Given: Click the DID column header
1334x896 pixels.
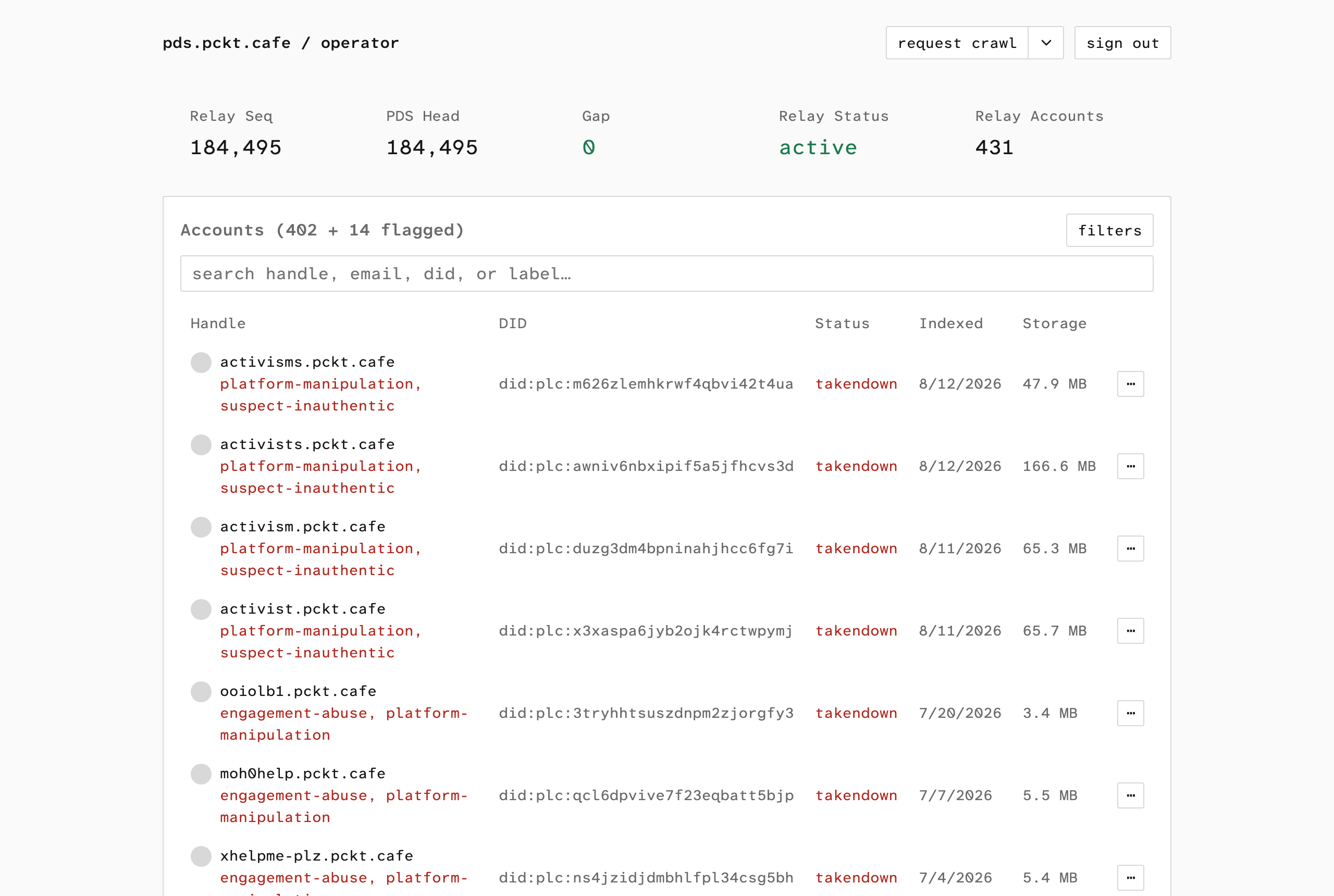Looking at the screenshot, I should [x=513, y=323].
